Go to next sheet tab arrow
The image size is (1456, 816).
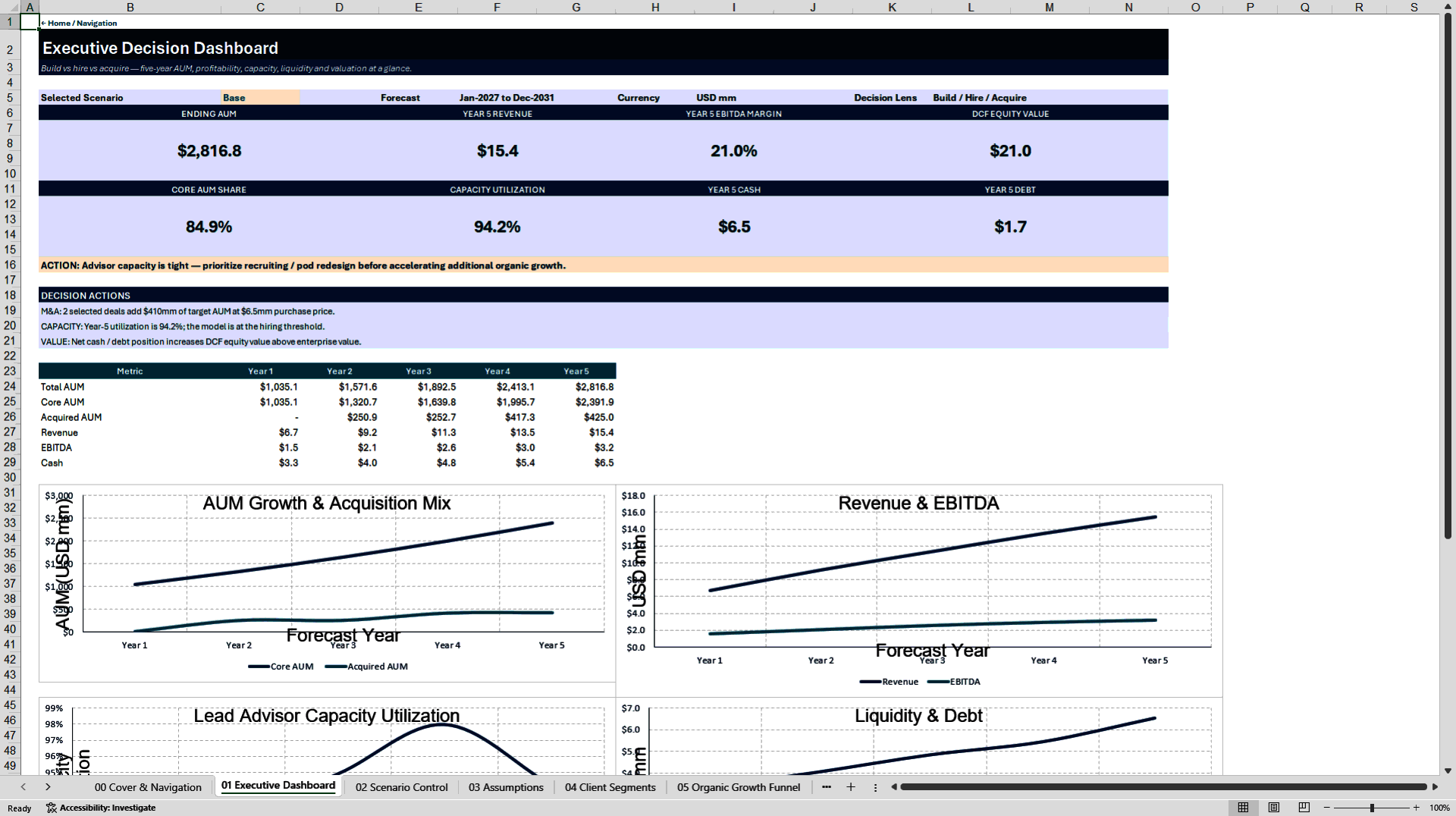(x=48, y=787)
